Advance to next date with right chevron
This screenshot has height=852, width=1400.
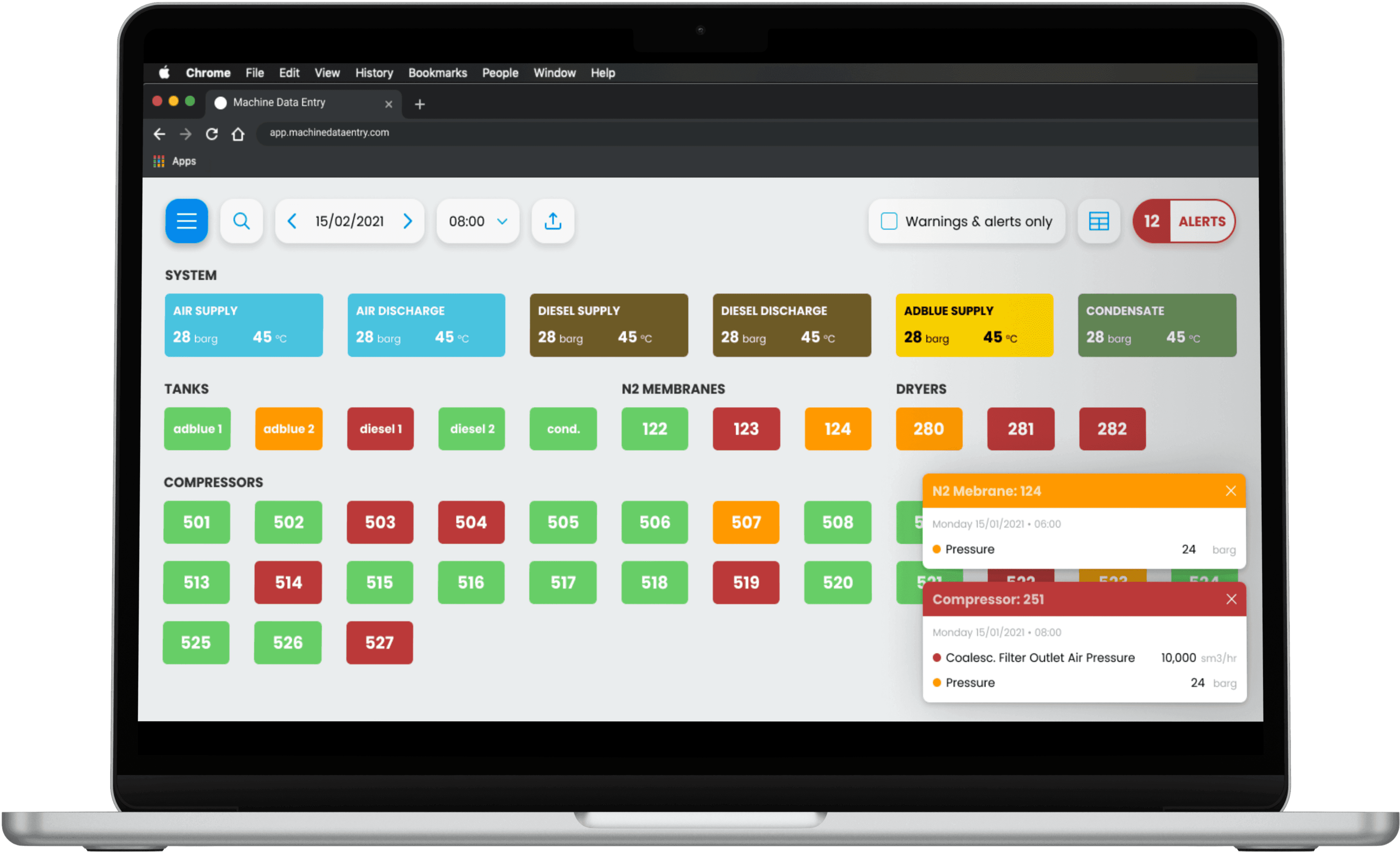coord(408,221)
